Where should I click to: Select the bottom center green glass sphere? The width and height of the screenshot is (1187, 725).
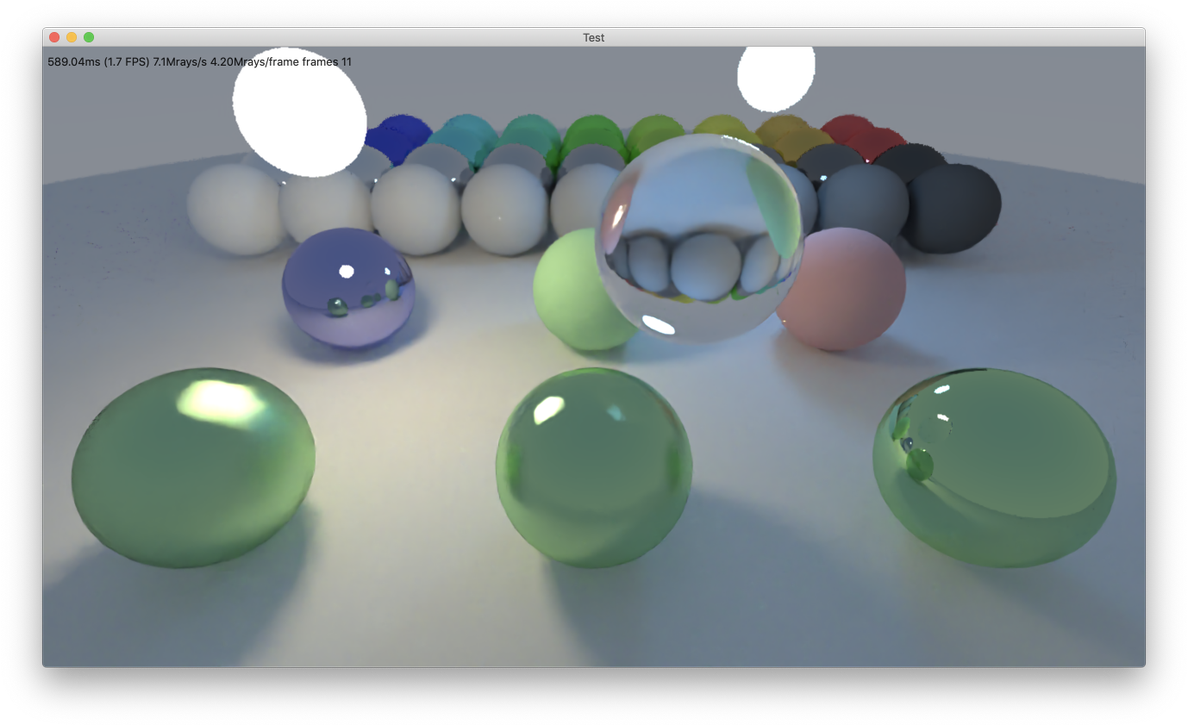point(593,467)
